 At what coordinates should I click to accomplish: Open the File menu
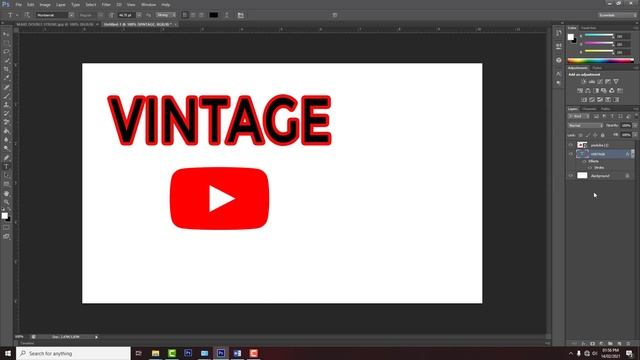[19, 4]
